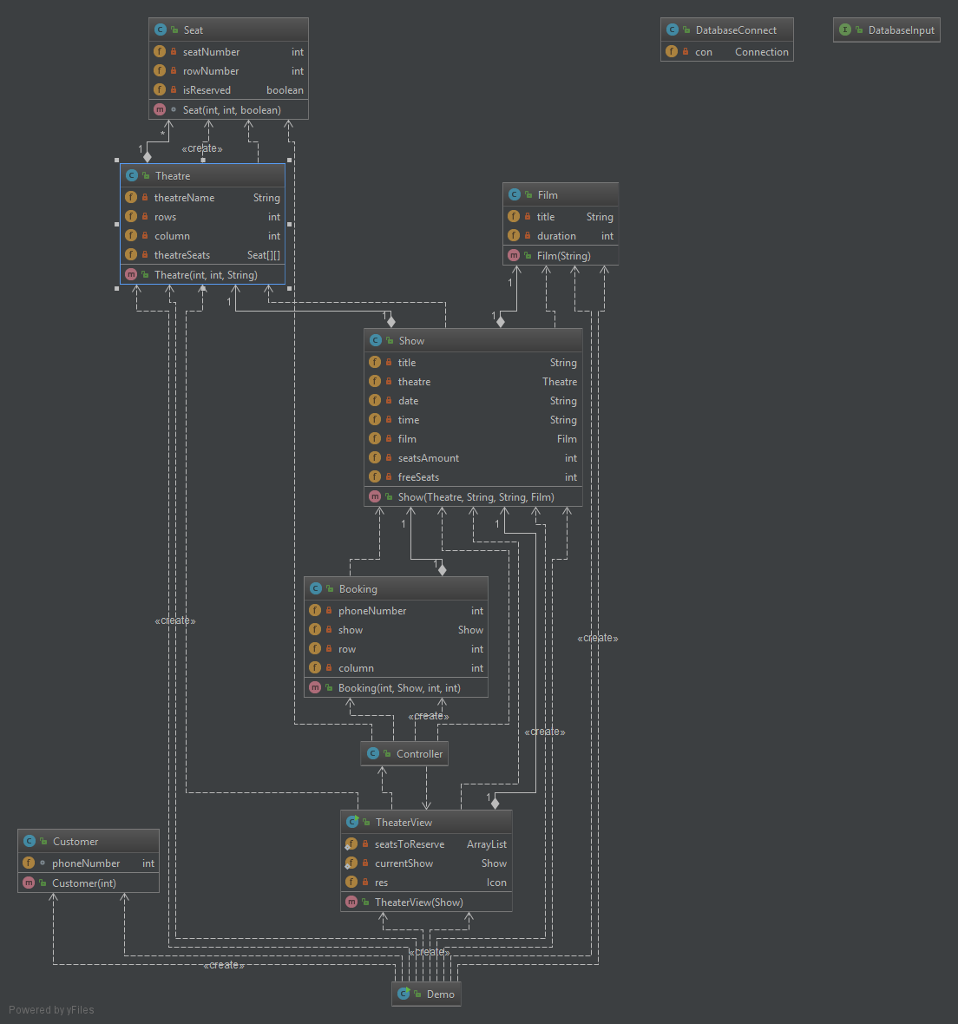Click the DatabaseConnect class icon

[672, 30]
